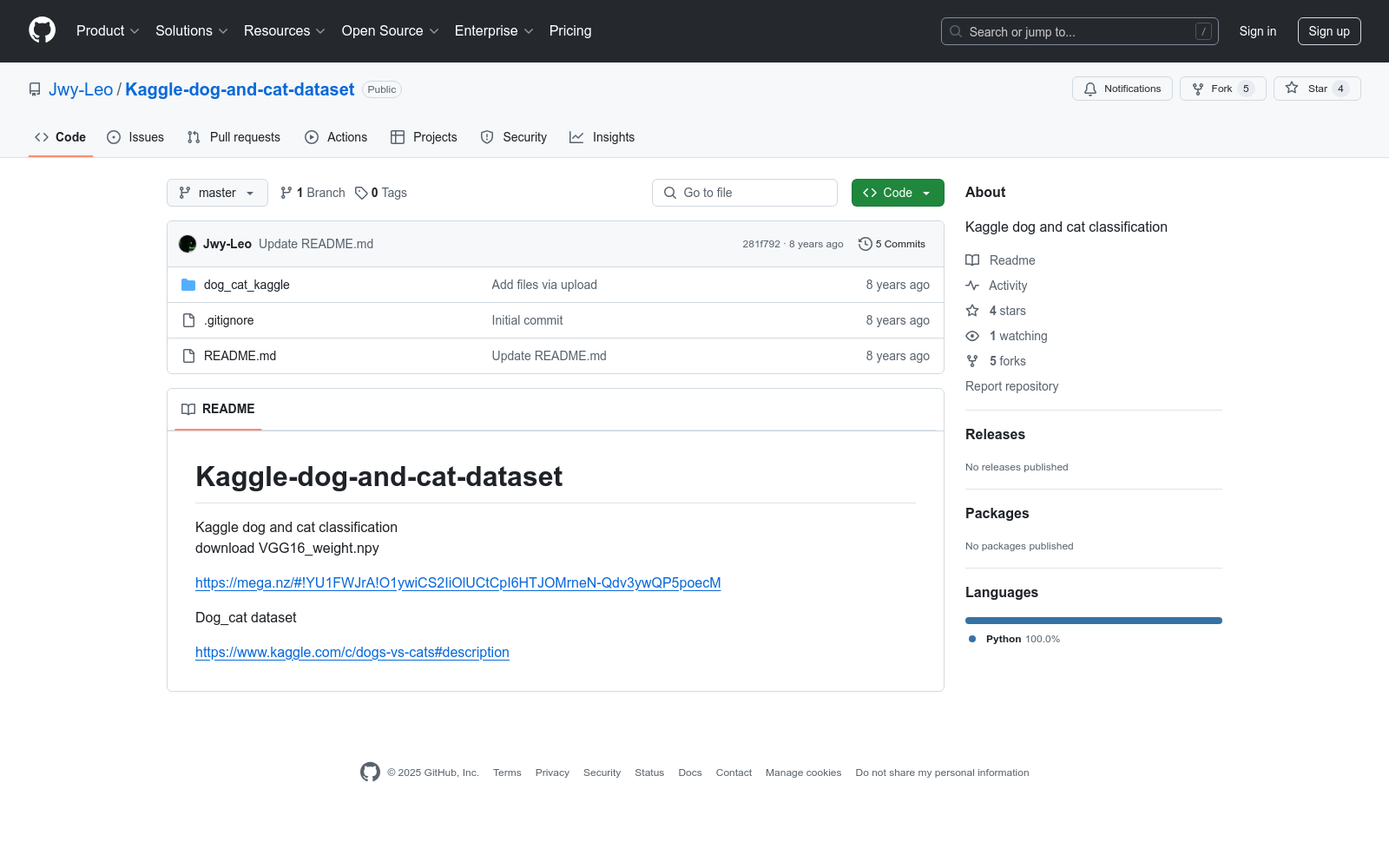Click the eye icon beside 1 watching
The height and width of the screenshot is (868, 1389).
point(972,336)
